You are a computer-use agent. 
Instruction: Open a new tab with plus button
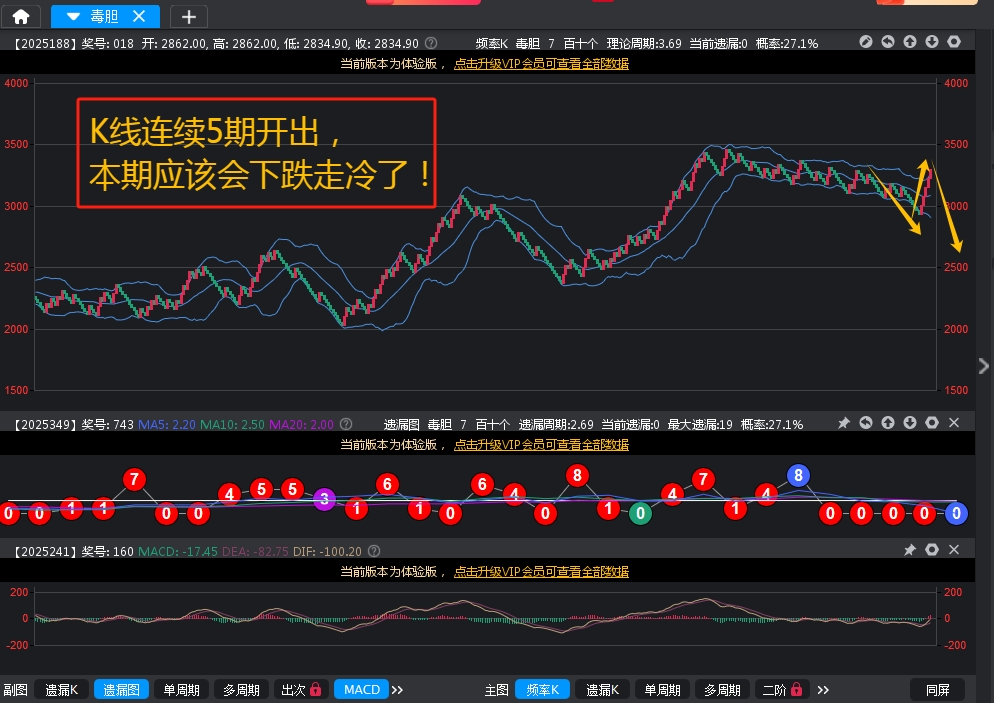pos(189,16)
